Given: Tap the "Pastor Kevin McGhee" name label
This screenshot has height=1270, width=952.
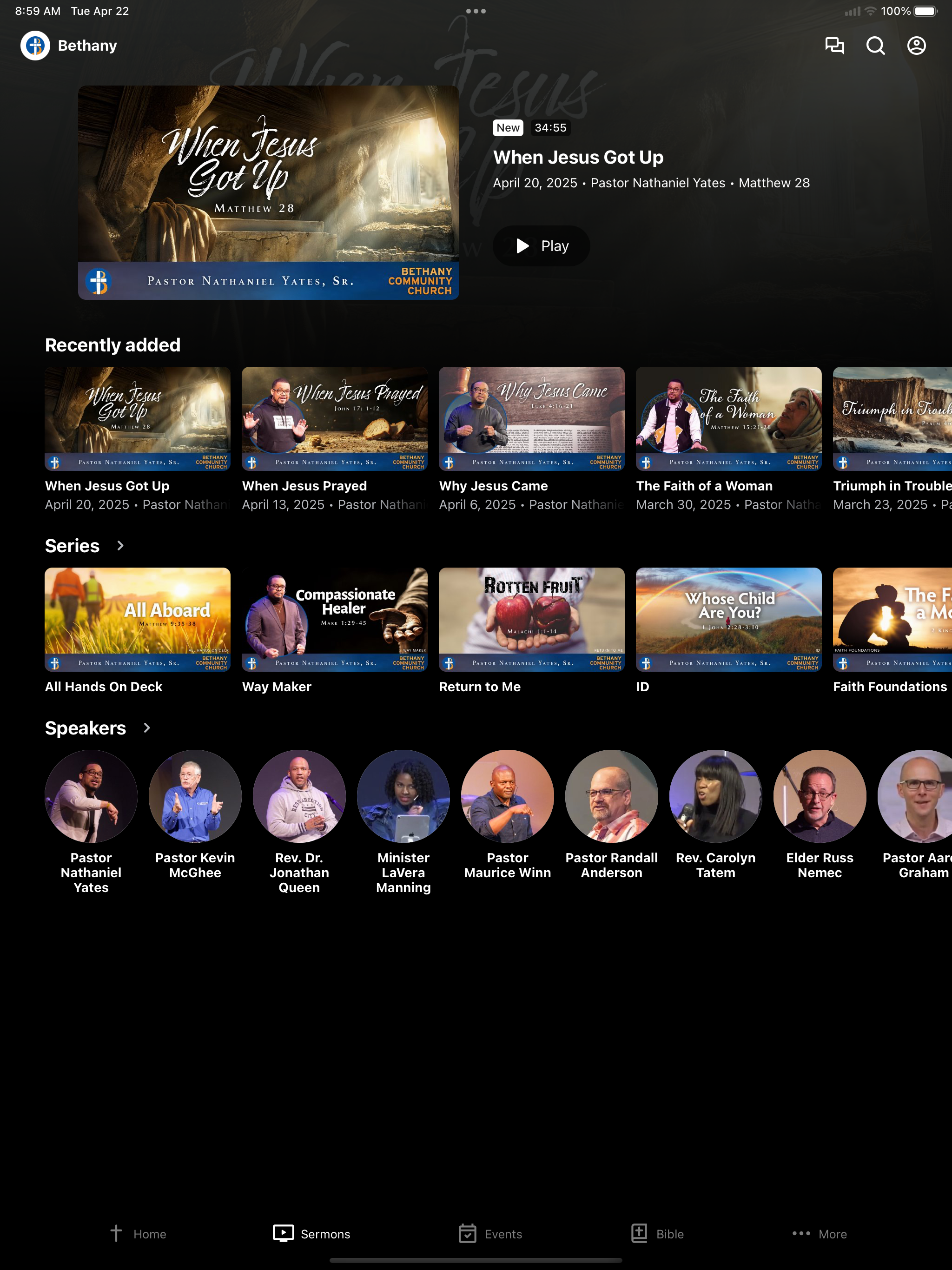Looking at the screenshot, I should click(x=195, y=865).
